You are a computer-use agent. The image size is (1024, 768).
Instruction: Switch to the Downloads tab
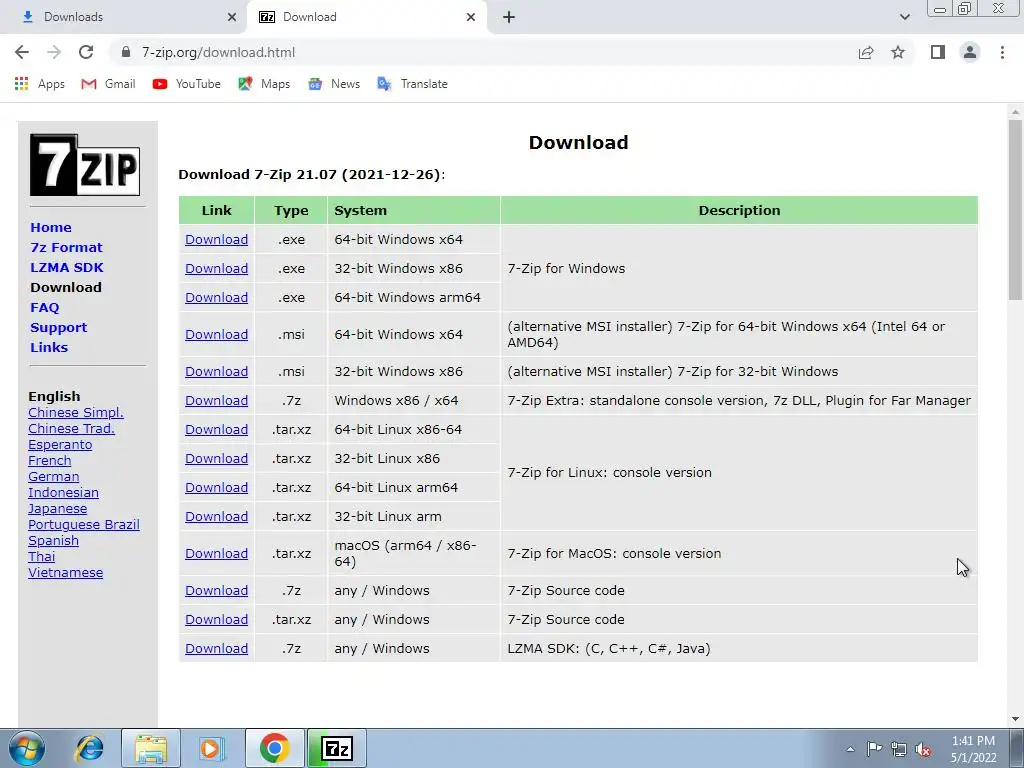123,17
